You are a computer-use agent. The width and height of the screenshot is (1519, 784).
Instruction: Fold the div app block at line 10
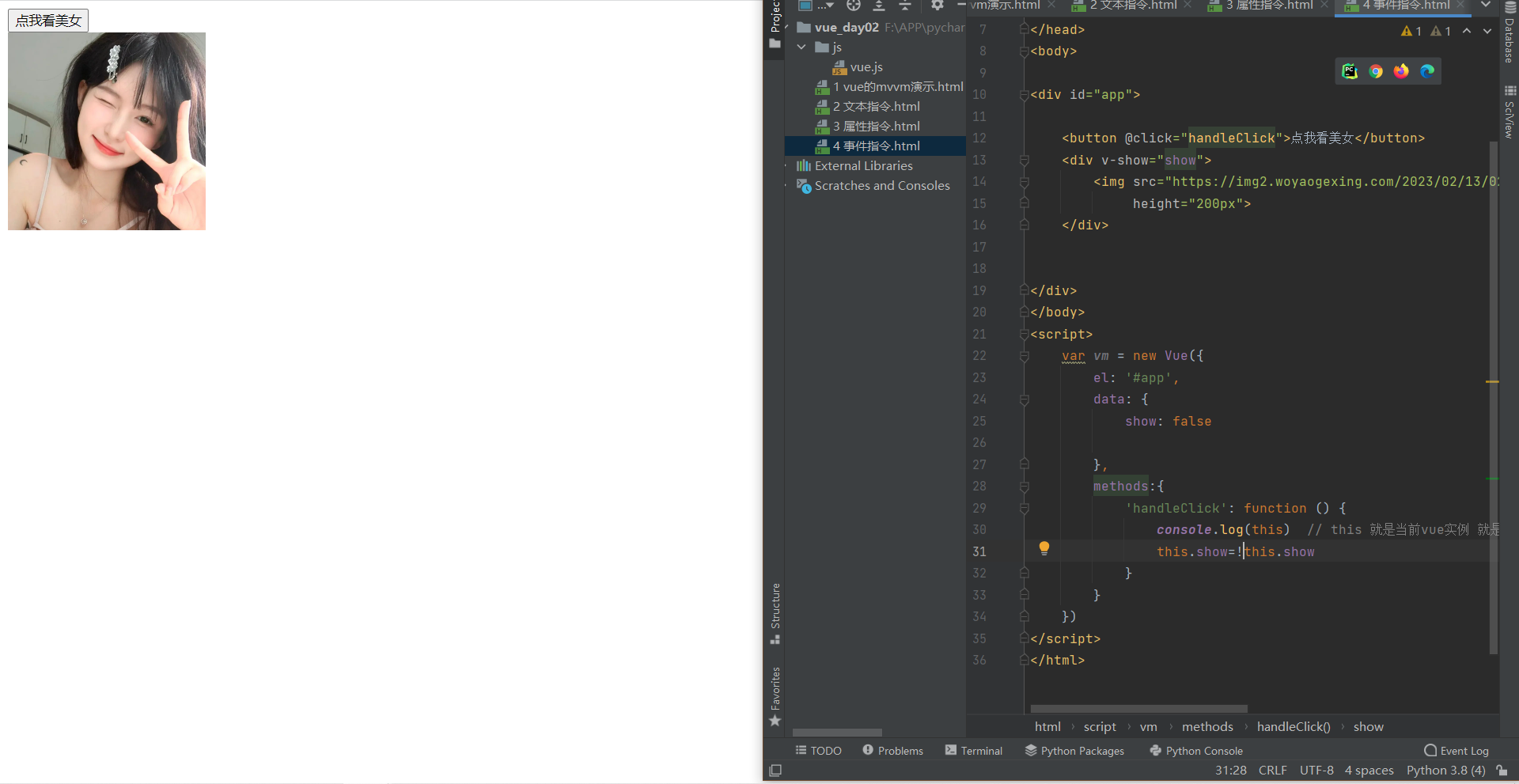1025,95
